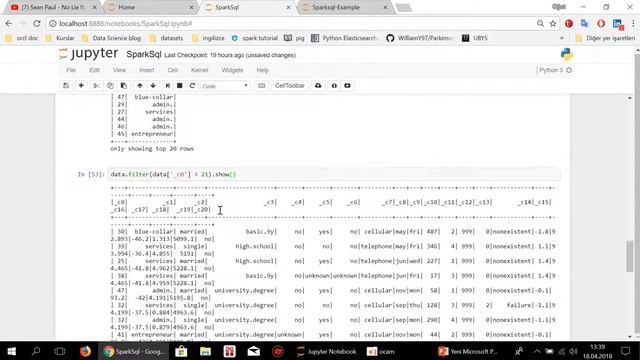Save notebook with the floppy disk icon
The image size is (640, 360).
point(66,86)
